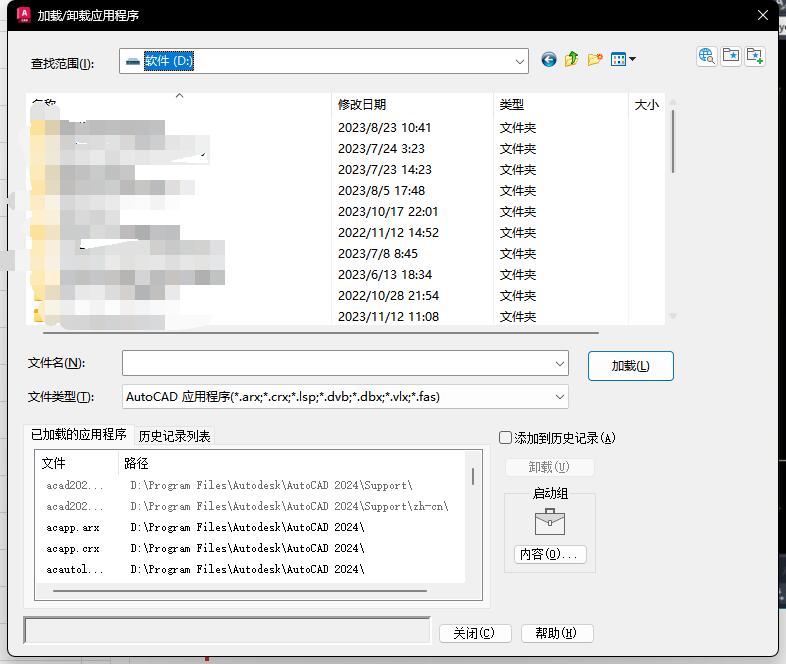Screen dimensions: 786x664
Task: Open startup suite 内容(O)... button
Action: [550, 554]
